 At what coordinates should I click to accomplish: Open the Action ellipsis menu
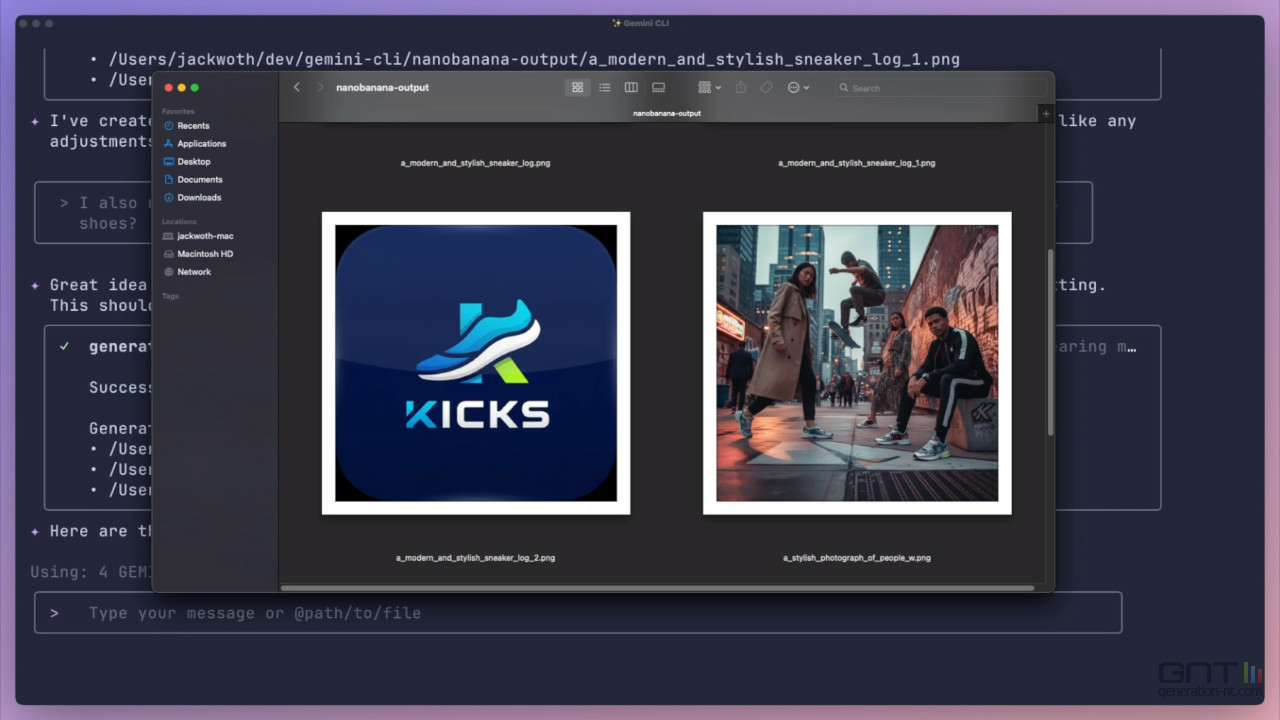point(797,88)
